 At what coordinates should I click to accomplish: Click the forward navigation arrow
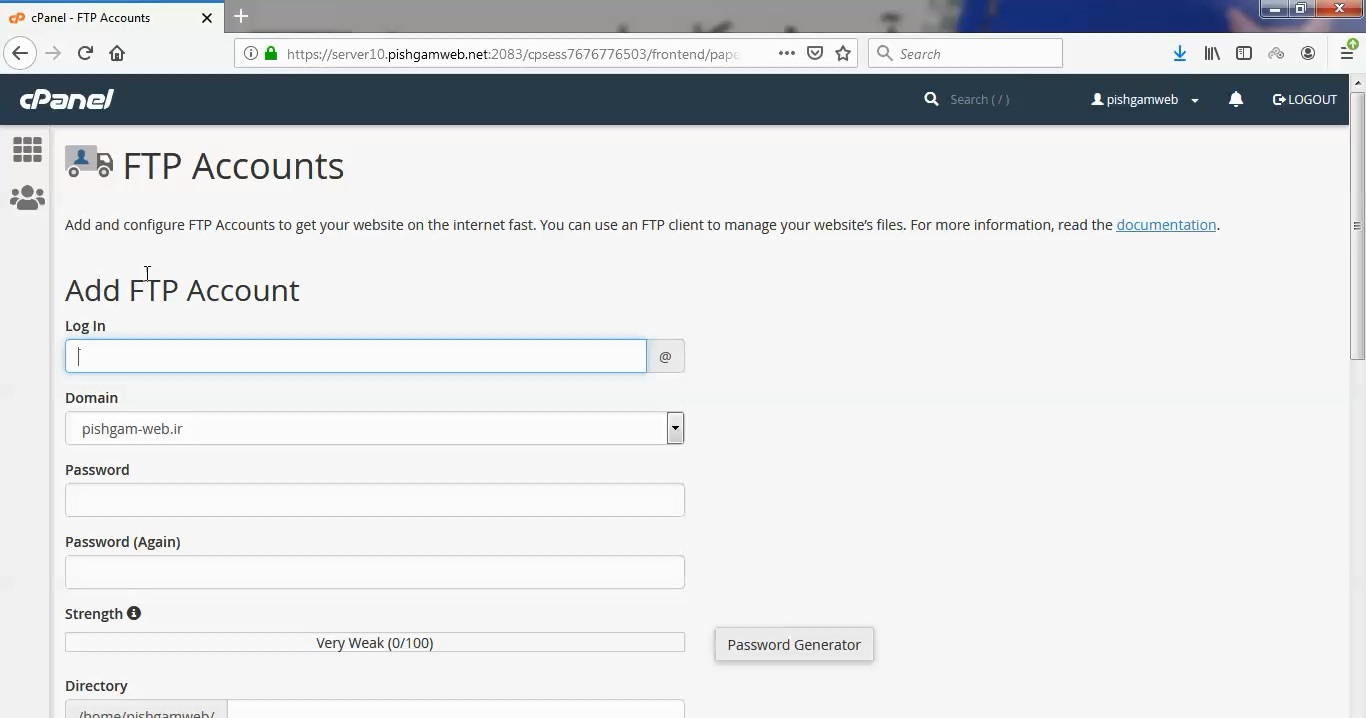(x=53, y=53)
